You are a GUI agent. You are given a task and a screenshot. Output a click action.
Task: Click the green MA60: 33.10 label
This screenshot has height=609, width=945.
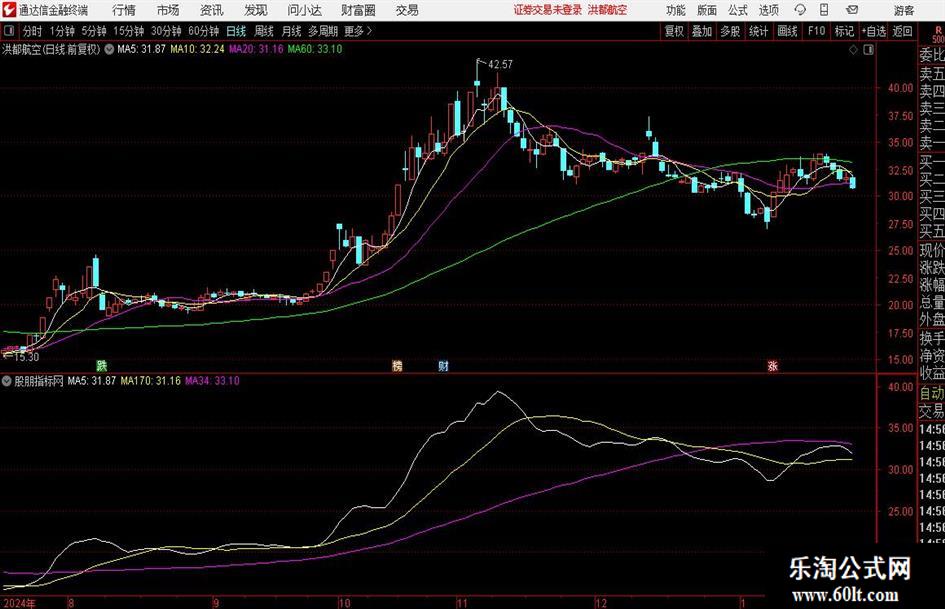pyautogui.click(x=315, y=49)
